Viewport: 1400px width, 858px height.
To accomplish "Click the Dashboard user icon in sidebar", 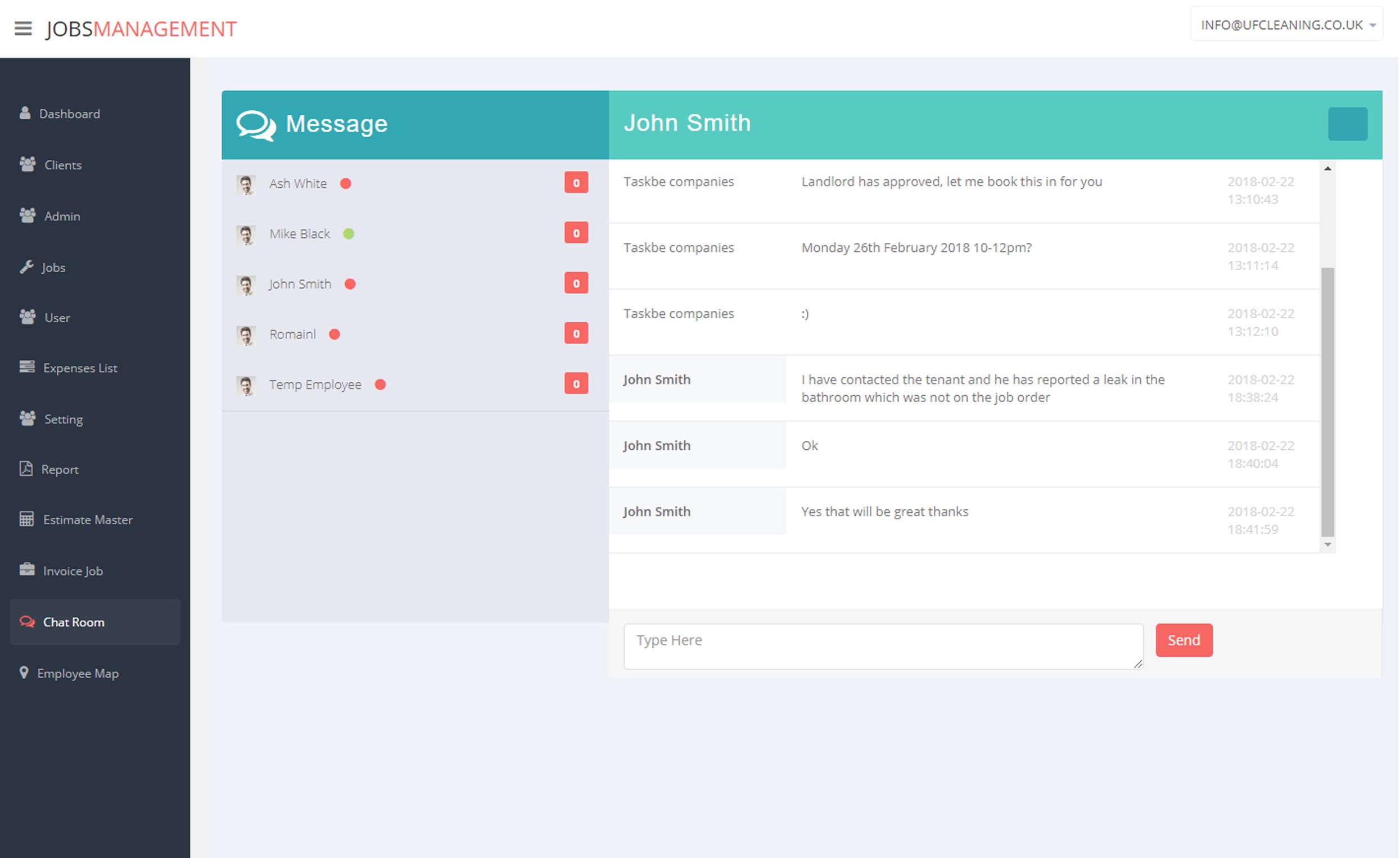I will point(25,113).
